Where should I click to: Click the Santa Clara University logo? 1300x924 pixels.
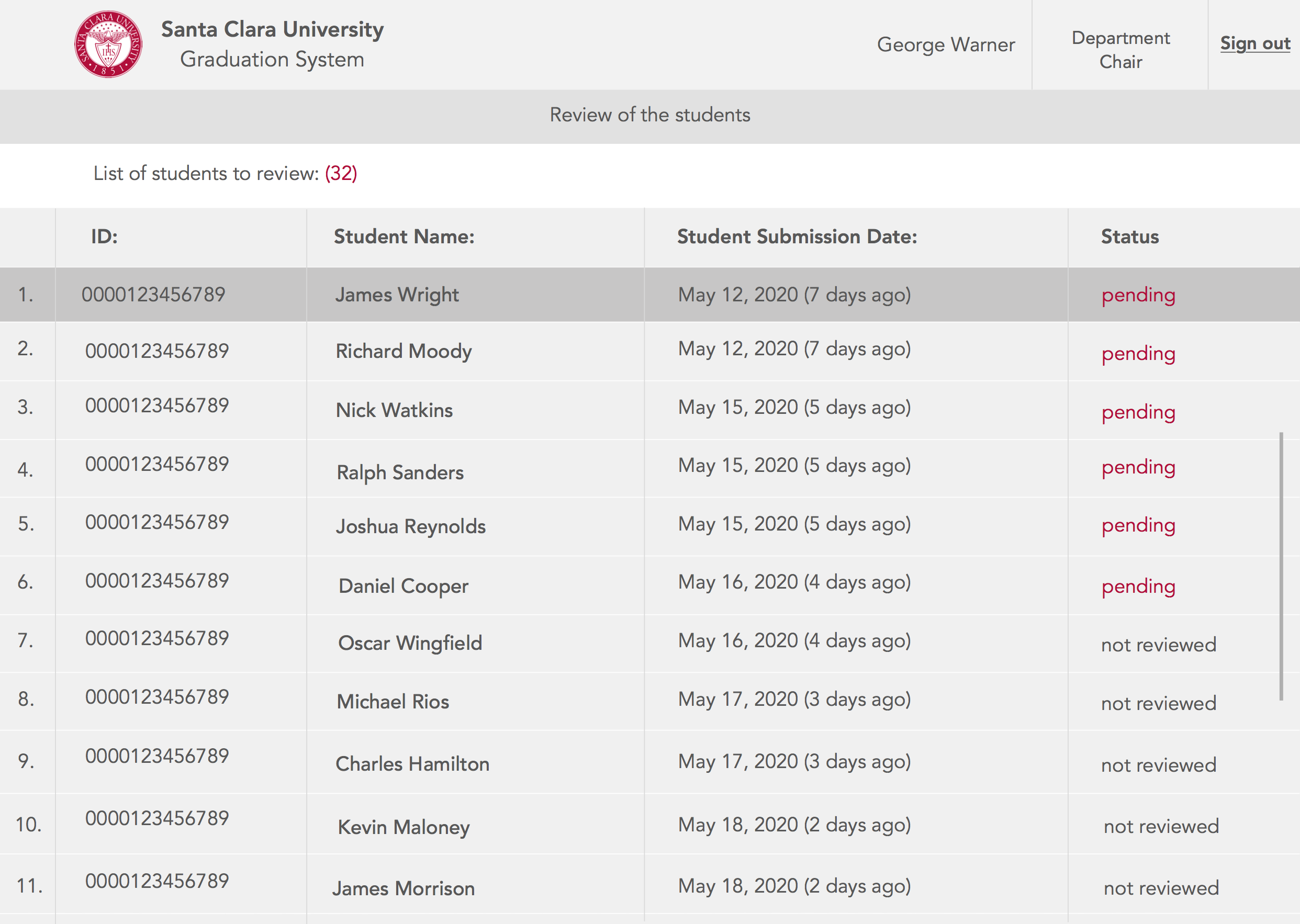click(x=106, y=44)
